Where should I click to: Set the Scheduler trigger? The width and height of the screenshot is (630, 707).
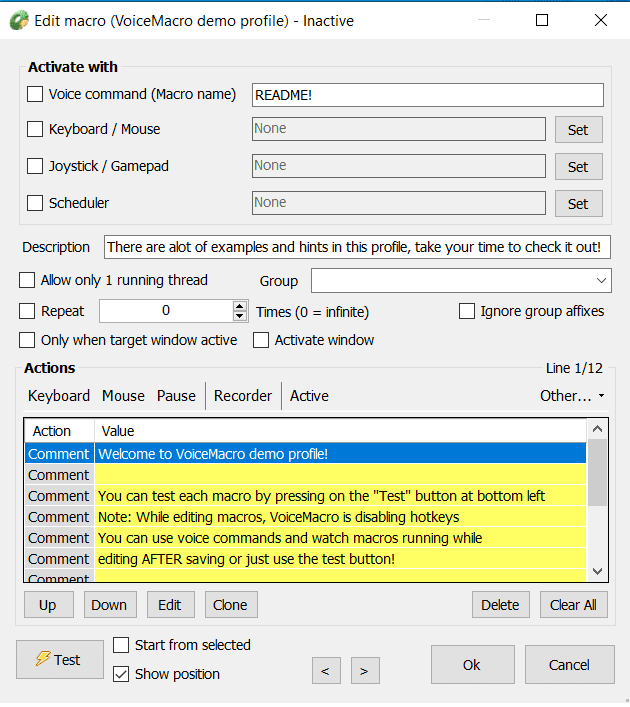click(x=579, y=204)
